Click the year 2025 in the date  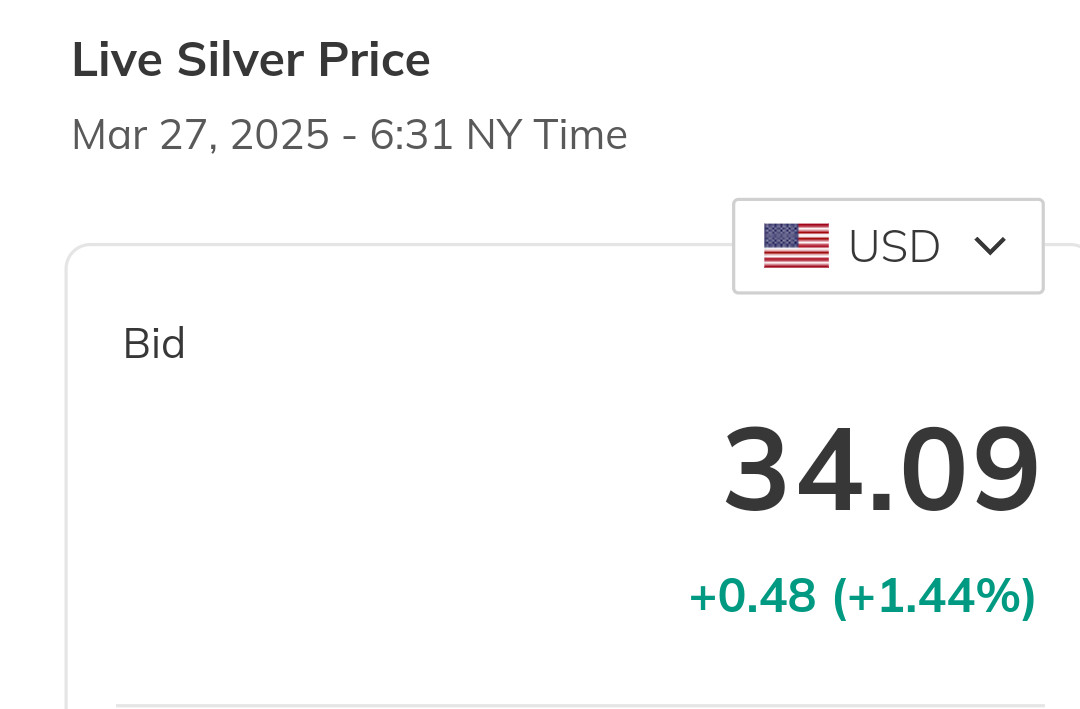[x=279, y=135]
